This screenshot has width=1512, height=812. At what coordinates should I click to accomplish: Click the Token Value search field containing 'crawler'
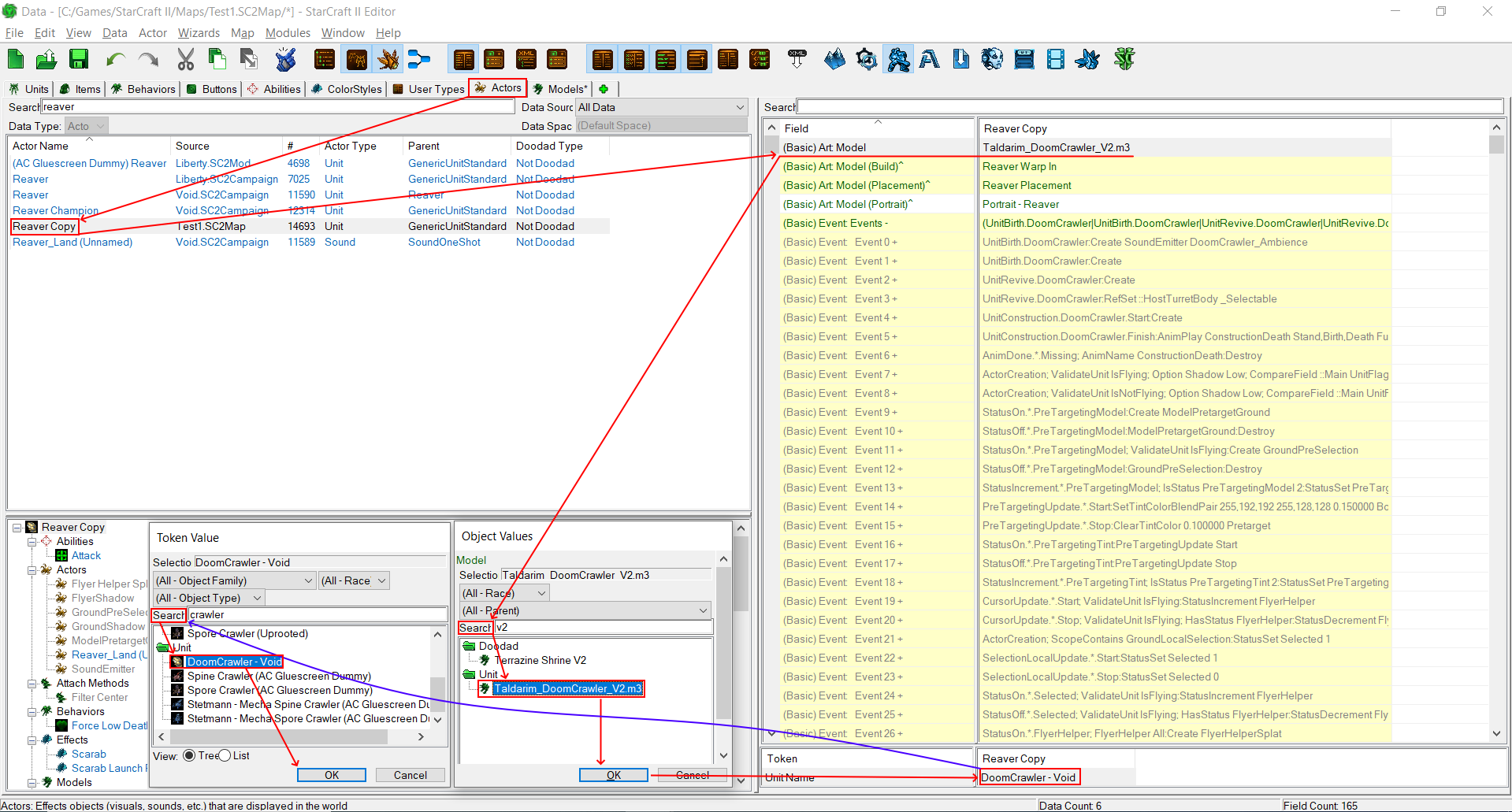tap(318, 615)
